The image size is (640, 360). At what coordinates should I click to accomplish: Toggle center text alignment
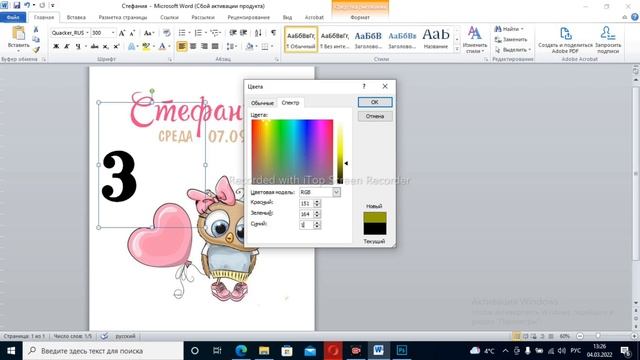193,47
